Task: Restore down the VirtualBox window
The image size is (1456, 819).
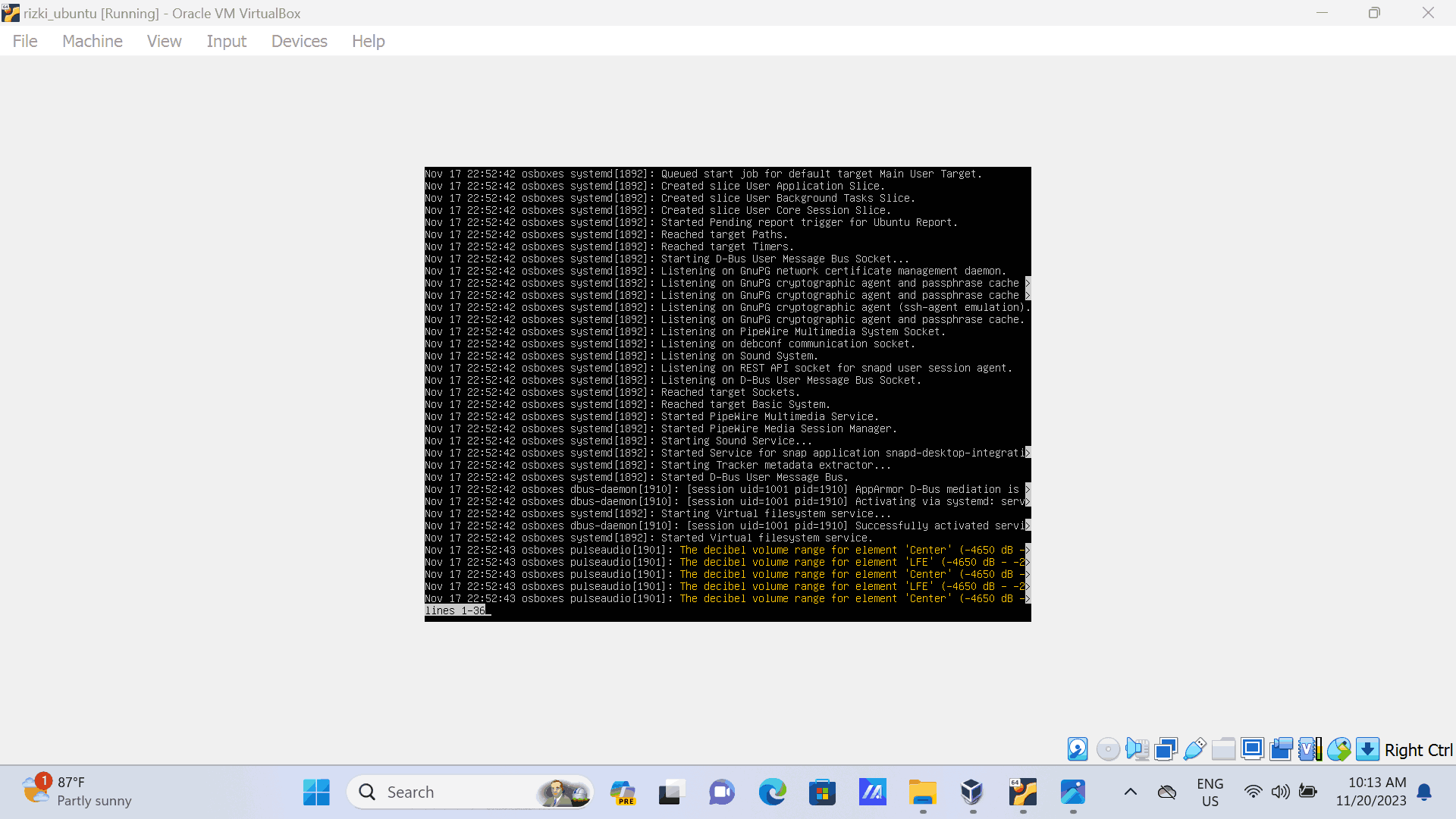Action: point(1374,13)
